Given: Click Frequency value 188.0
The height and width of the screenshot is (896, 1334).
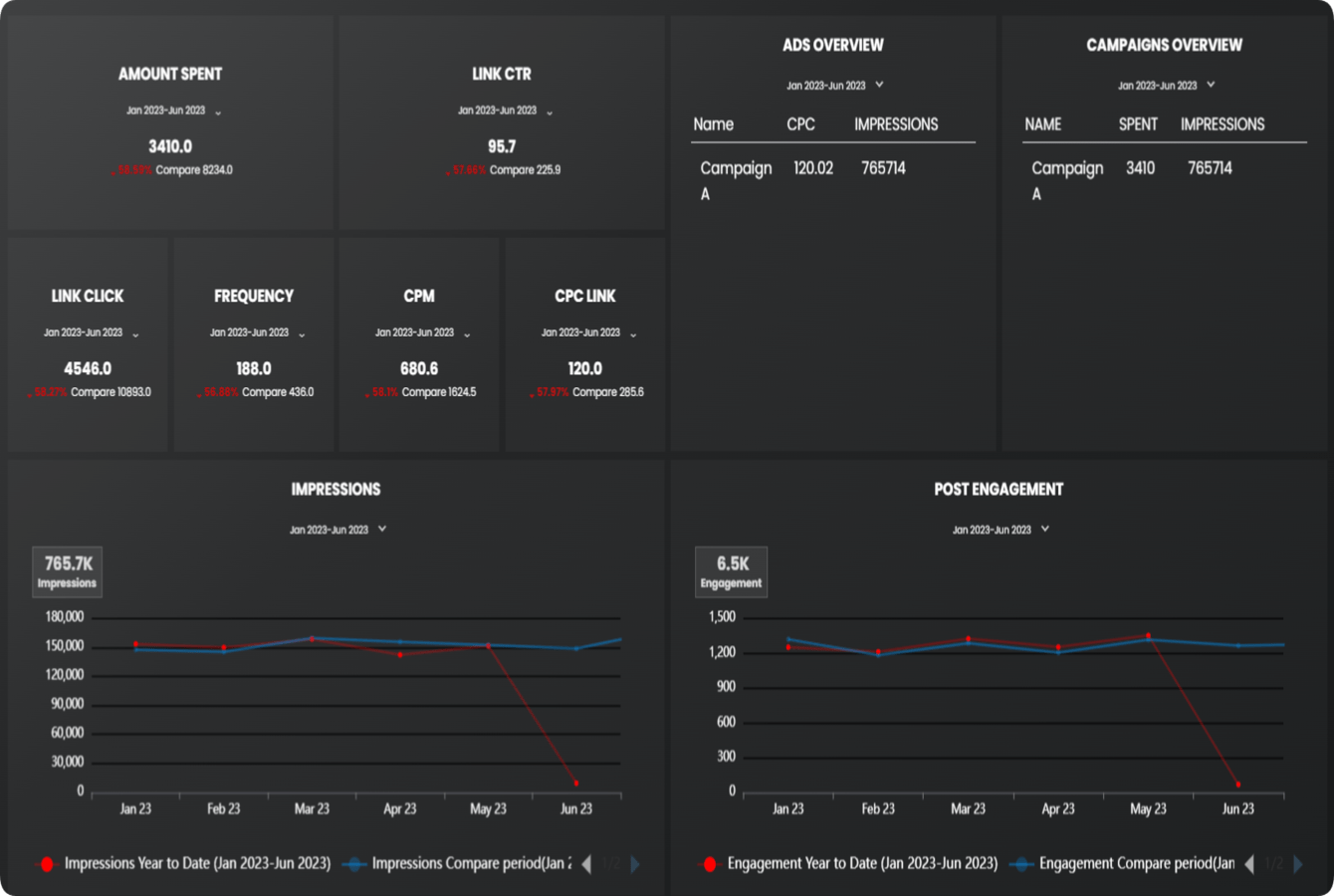Looking at the screenshot, I should pyautogui.click(x=254, y=368).
